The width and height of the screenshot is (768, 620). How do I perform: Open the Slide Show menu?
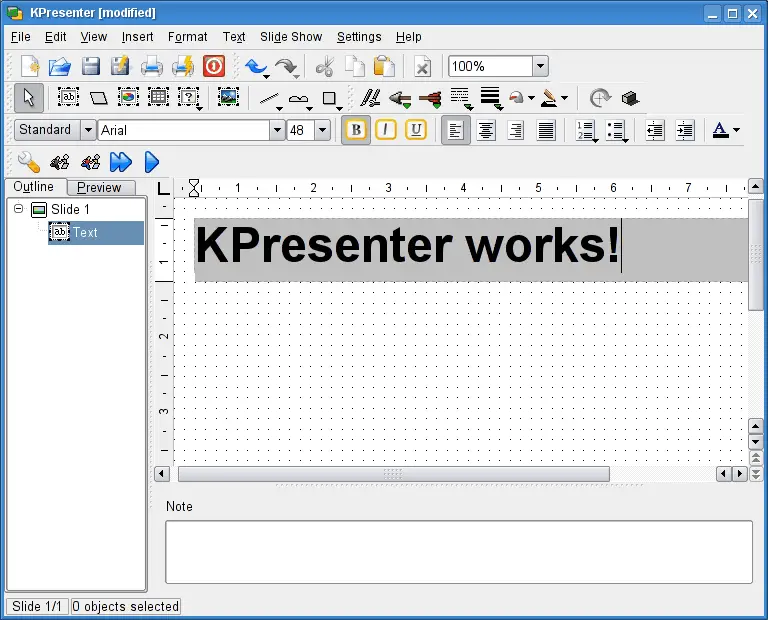pos(291,37)
